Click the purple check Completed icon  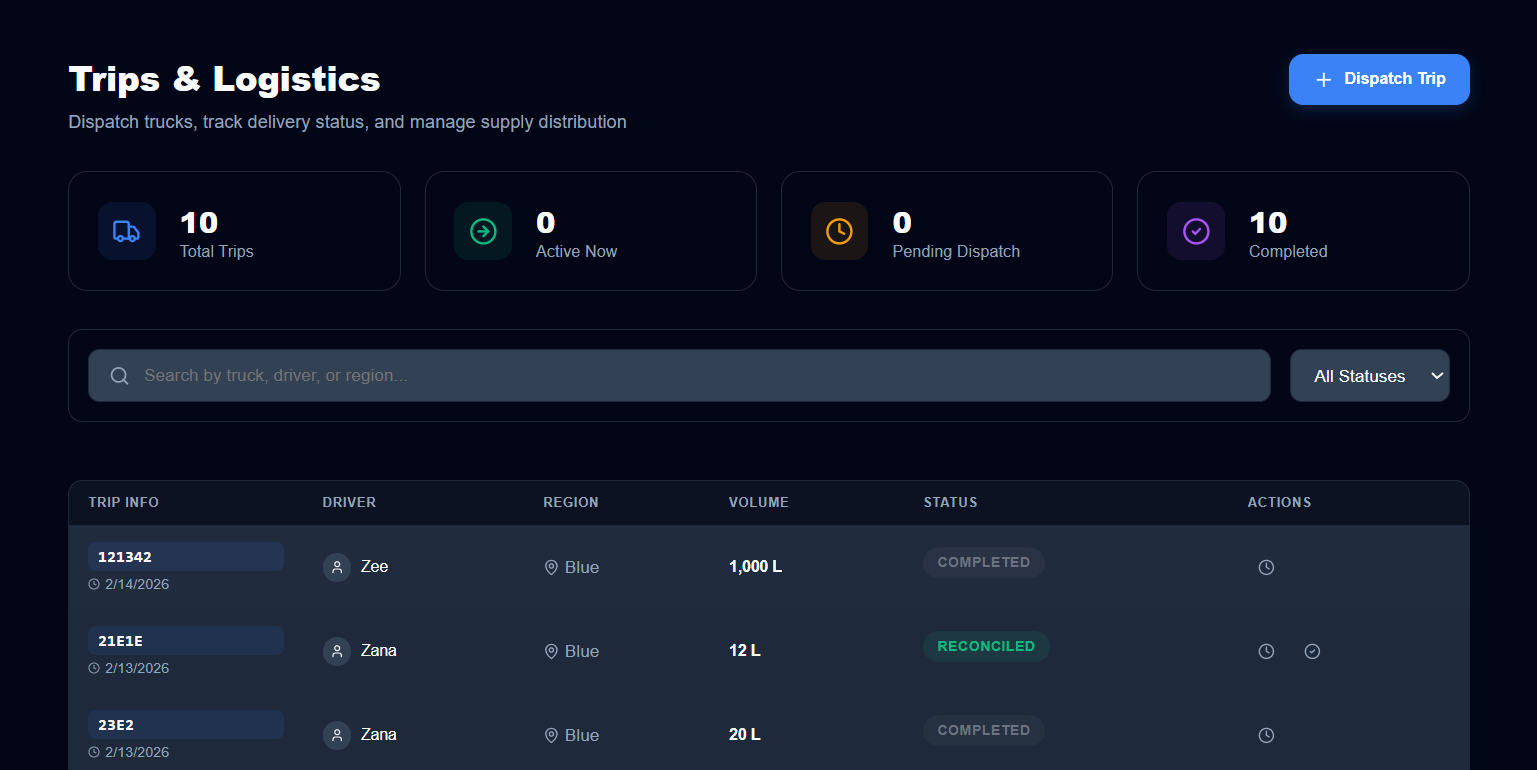coord(1196,231)
